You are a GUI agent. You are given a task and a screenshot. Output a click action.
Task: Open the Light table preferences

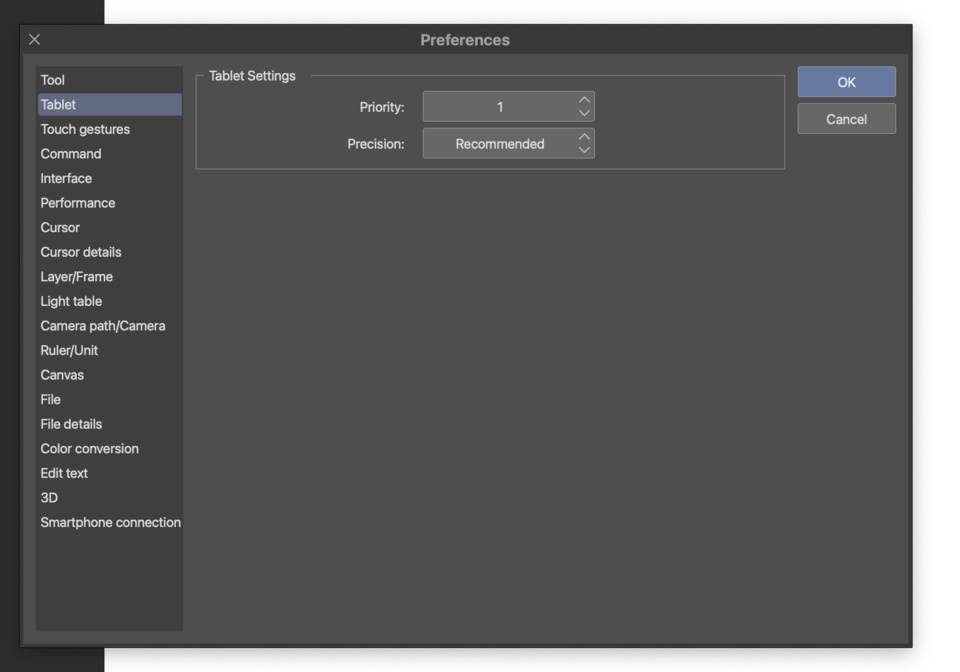[x=70, y=301]
